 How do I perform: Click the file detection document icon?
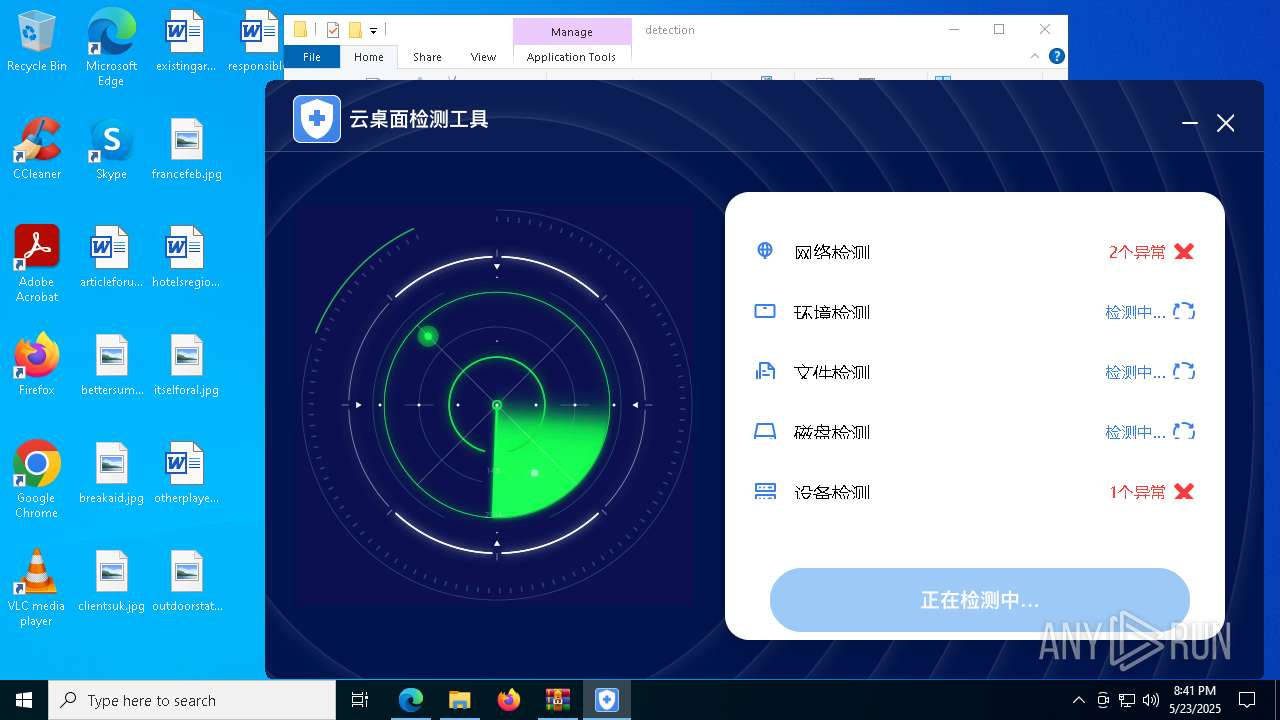765,371
